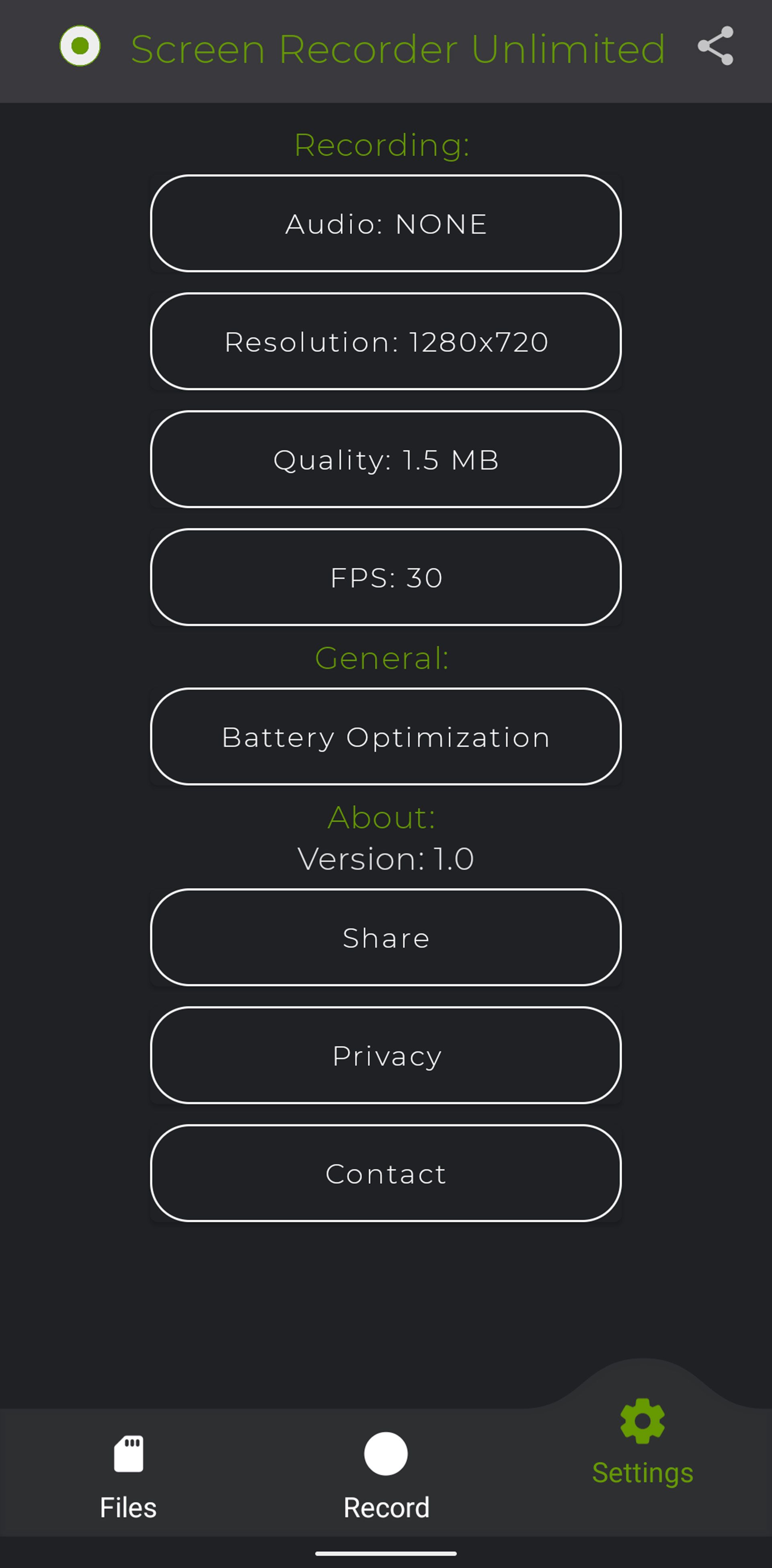
Task: Adjust the FPS: 30 setting
Action: coord(386,577)
